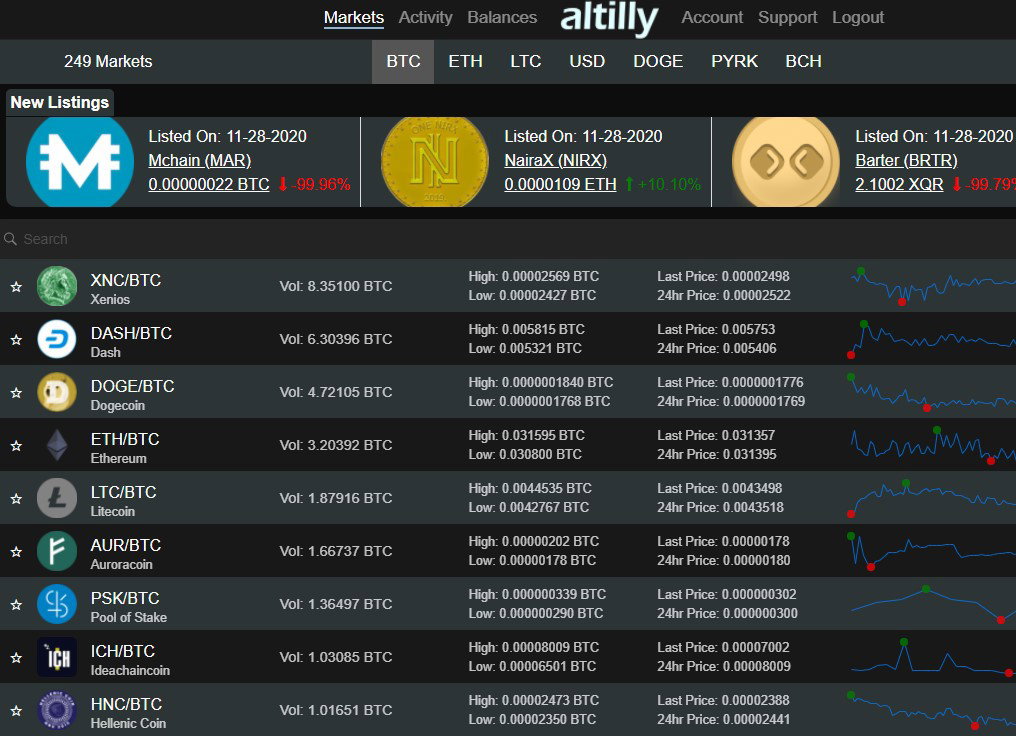The height and width of the screenshot is (736, 1016).
Task: Click the AUR/BTC pair name
Action: pos(126,546)
